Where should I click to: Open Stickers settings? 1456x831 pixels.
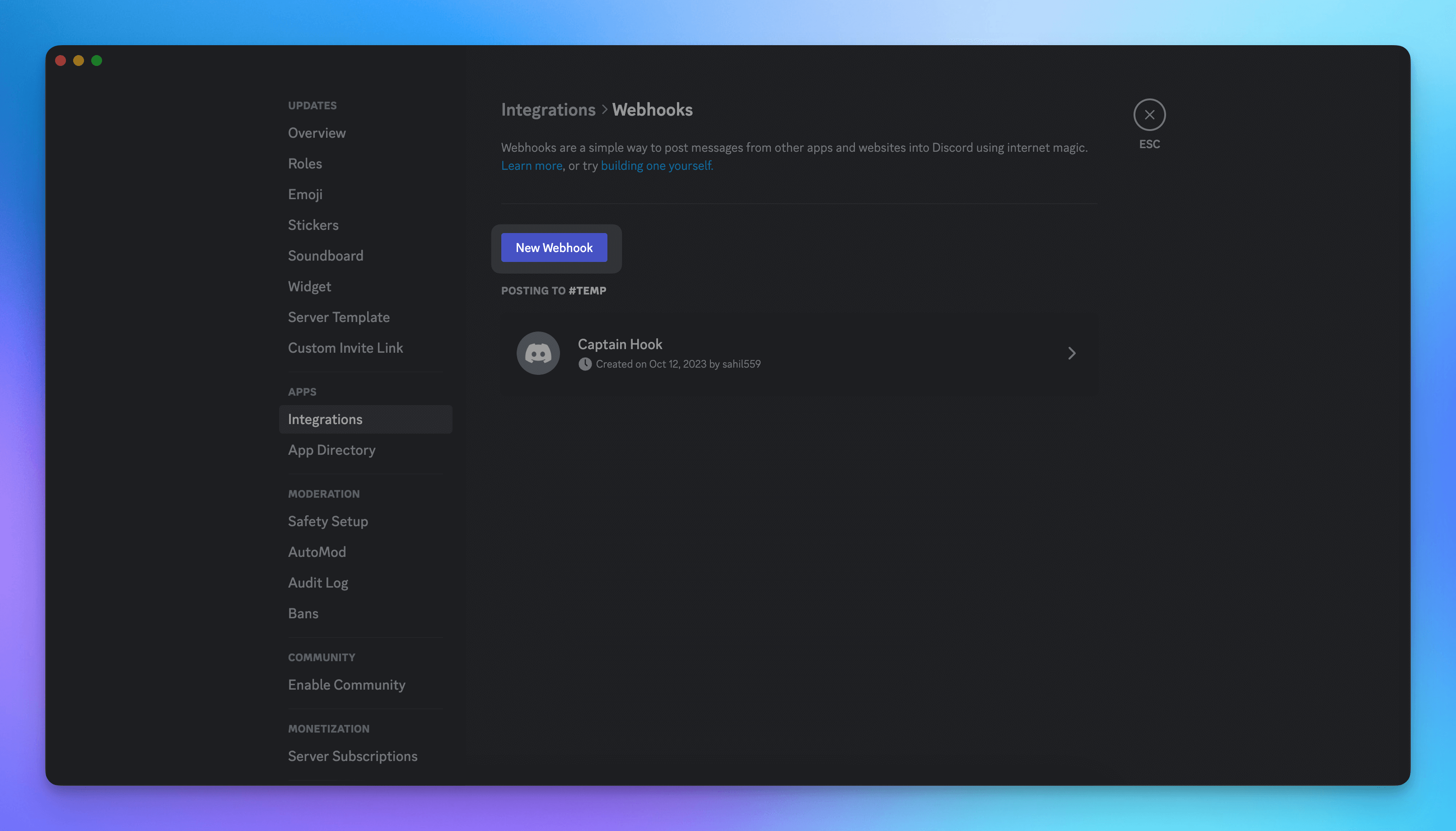point(365,225)
